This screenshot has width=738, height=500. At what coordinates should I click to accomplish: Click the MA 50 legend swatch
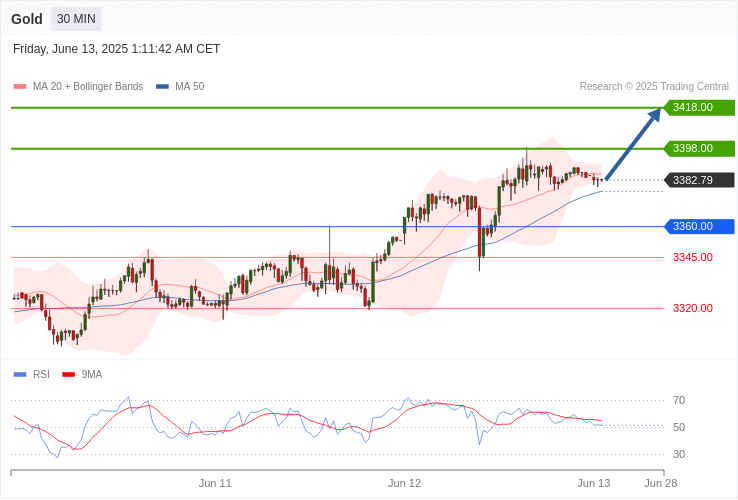[162, 87]
